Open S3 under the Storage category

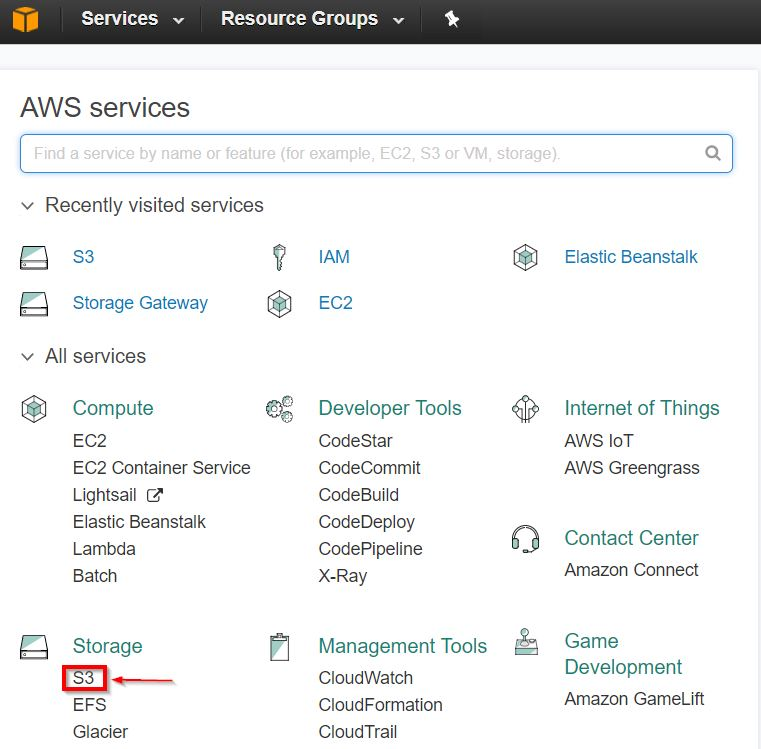83,678
